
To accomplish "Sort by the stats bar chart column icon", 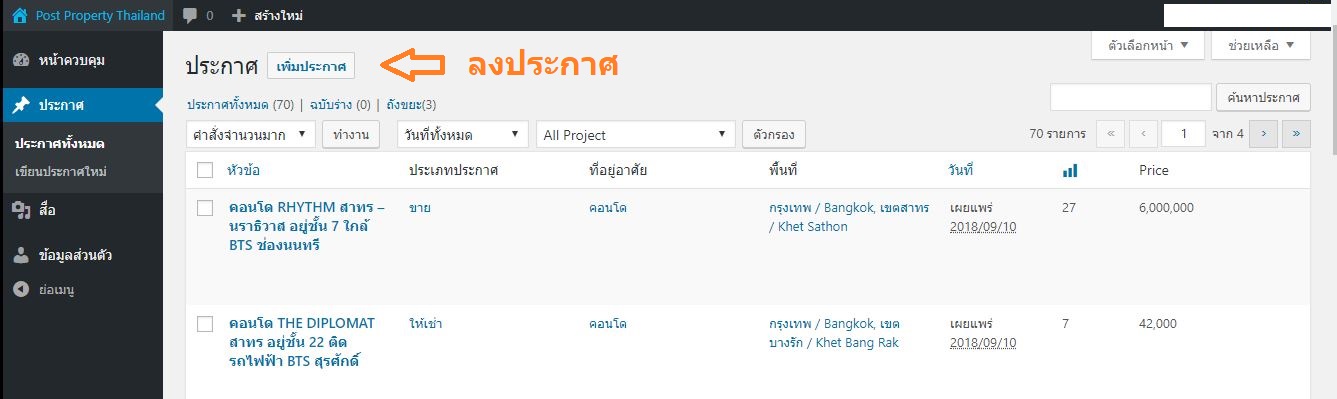I will pyautogui.click(x=1070, y=171).
